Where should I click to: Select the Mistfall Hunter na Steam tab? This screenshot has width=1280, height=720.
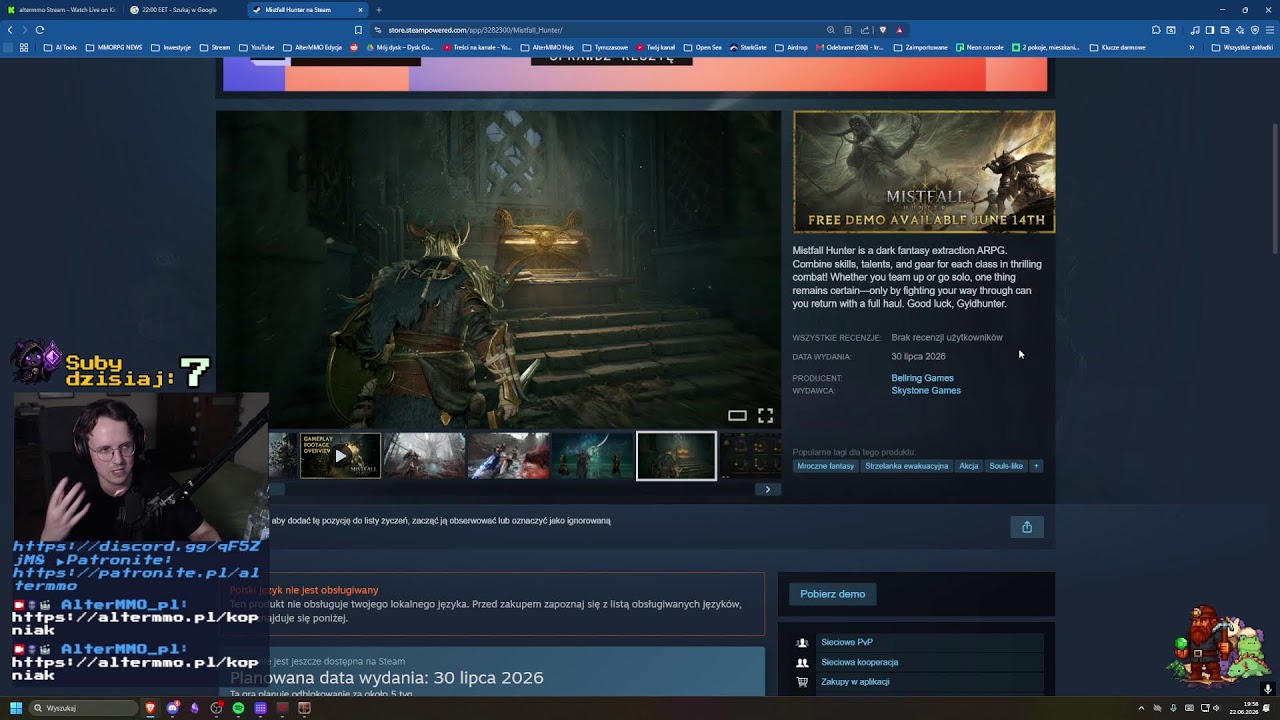(308, 9)
